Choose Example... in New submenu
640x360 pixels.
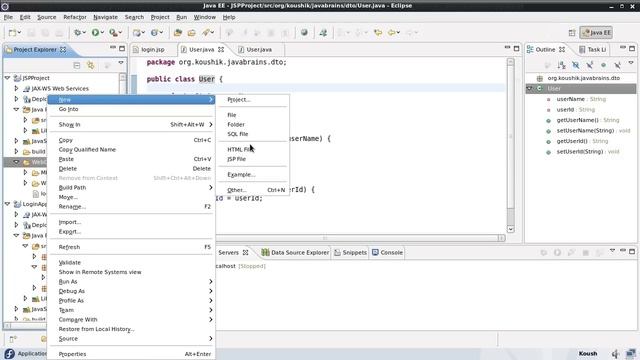click(x=252, y=175)
